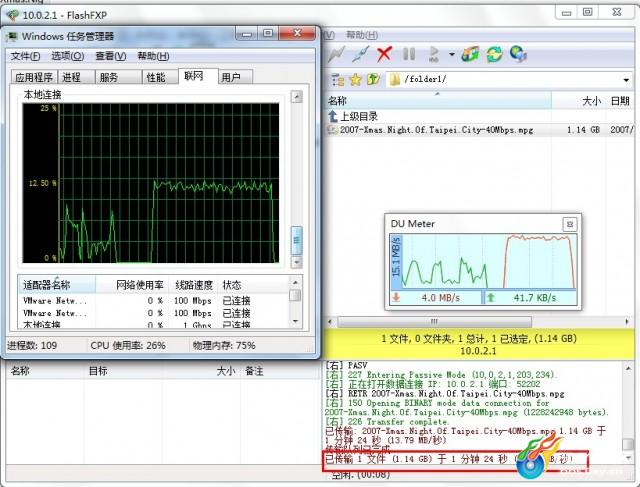Click down arrow of adapter list scrollbar
The width and height of the screenshot is (640, 487).
pos(295,322)
